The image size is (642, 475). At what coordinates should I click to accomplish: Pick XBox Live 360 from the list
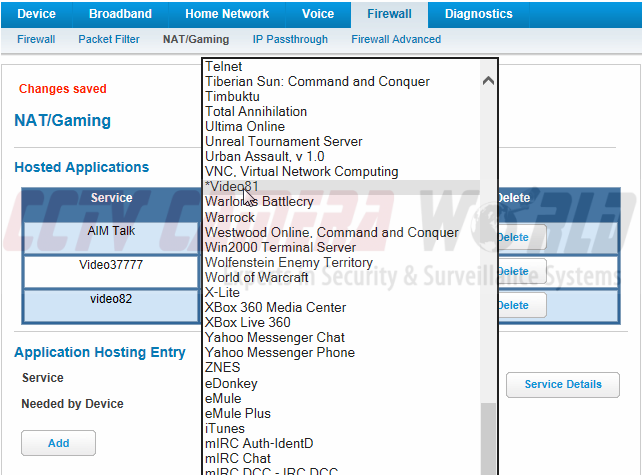[x=247, y=322]
